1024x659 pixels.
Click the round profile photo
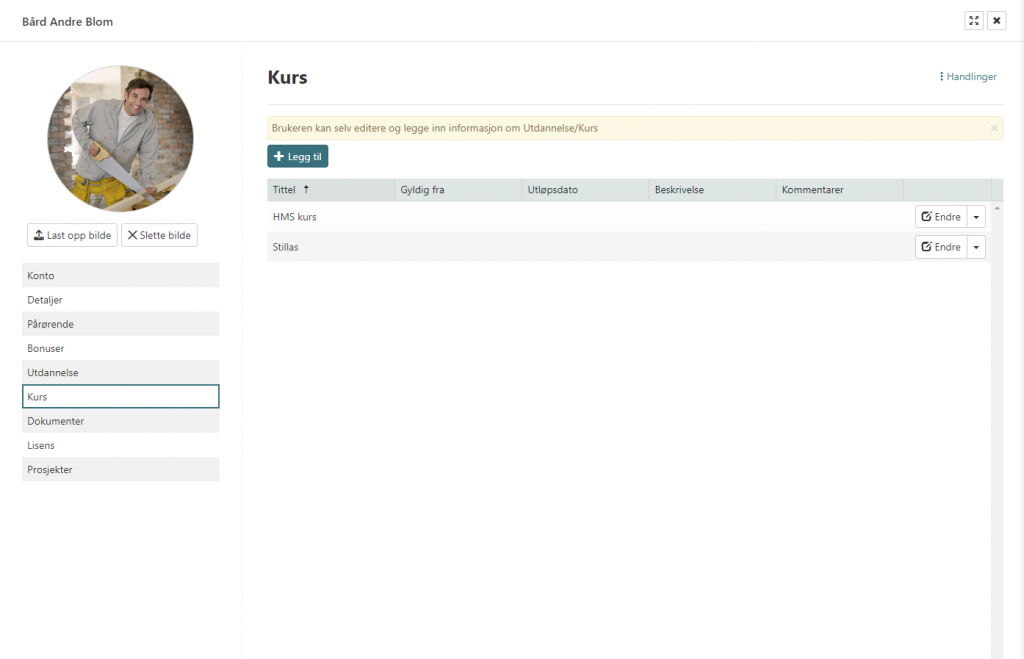[120, 139]
